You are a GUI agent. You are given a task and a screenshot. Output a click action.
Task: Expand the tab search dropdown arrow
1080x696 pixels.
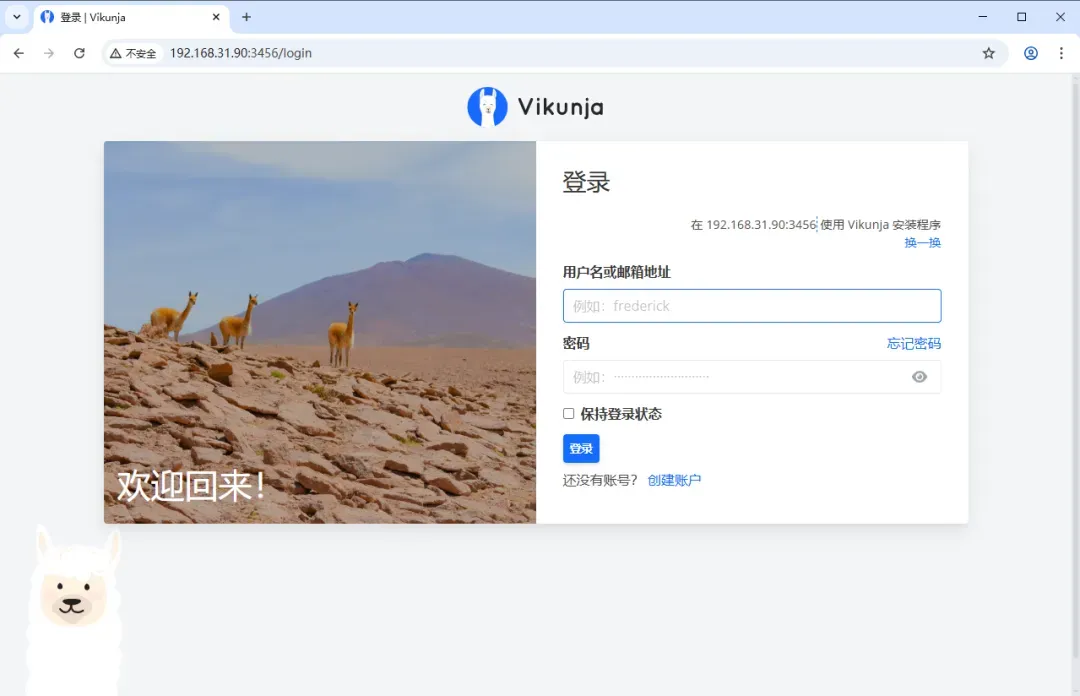16,17
